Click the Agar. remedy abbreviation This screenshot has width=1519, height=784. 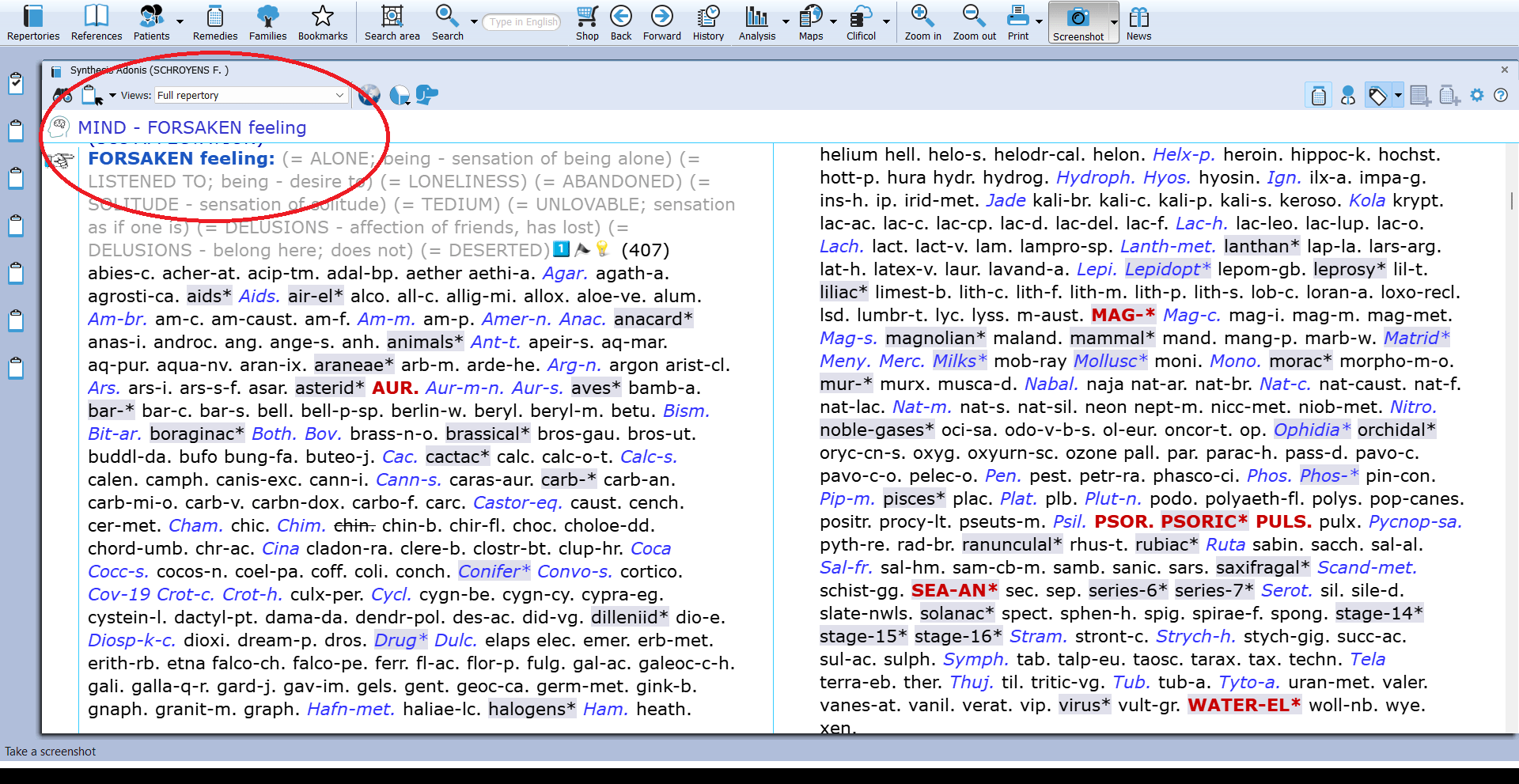point(565,273)
